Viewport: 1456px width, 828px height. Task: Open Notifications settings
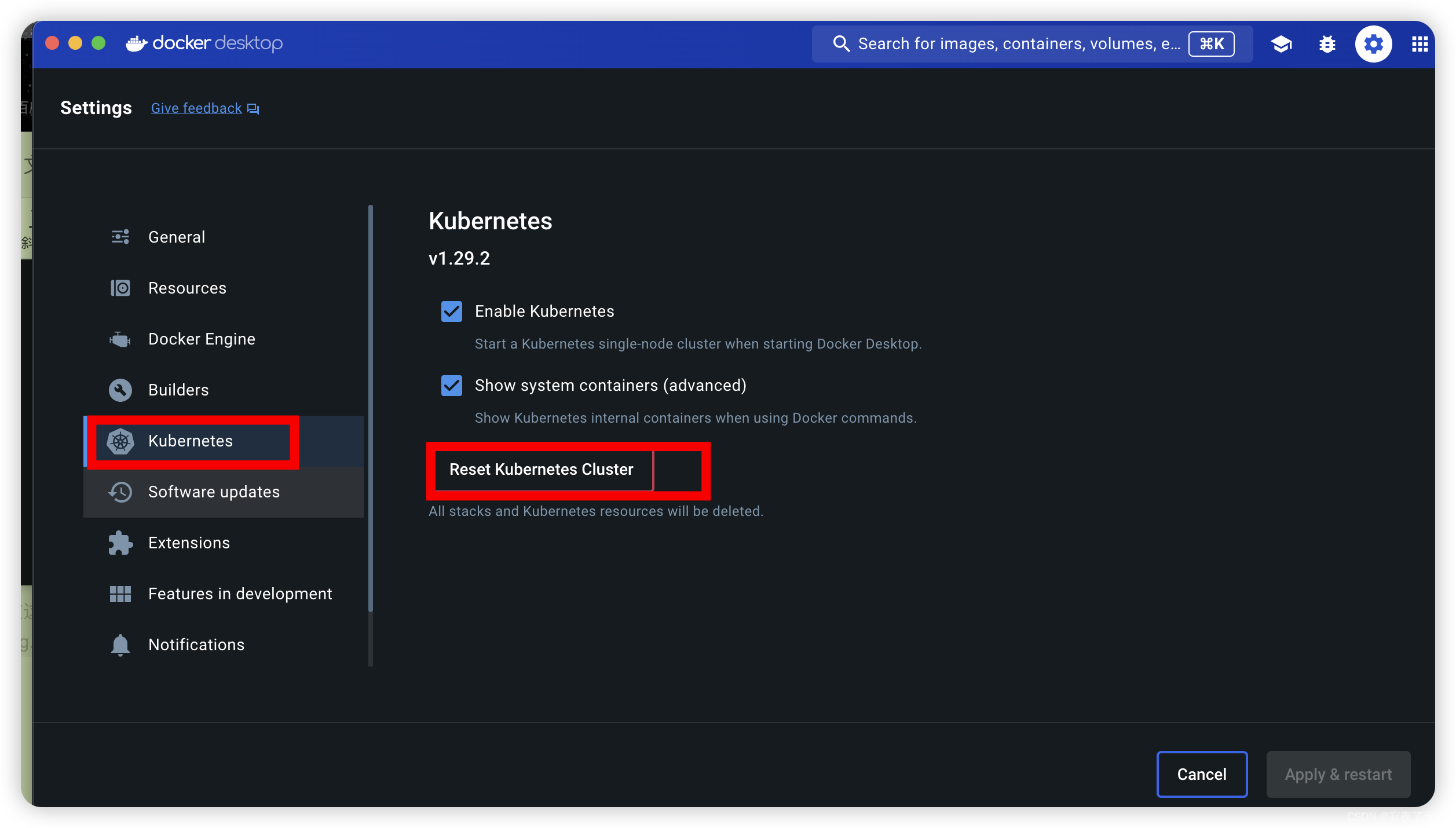(224, 645)
